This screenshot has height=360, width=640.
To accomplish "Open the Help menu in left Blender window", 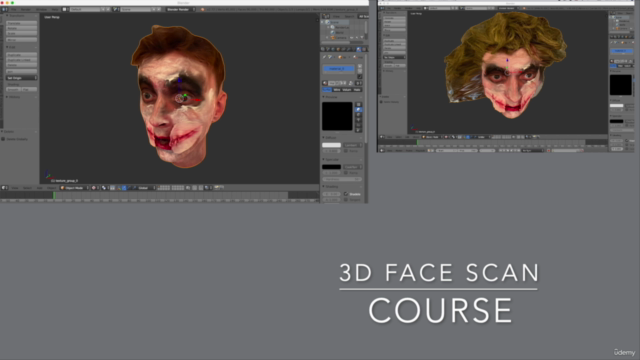I will tap(55, 9).
